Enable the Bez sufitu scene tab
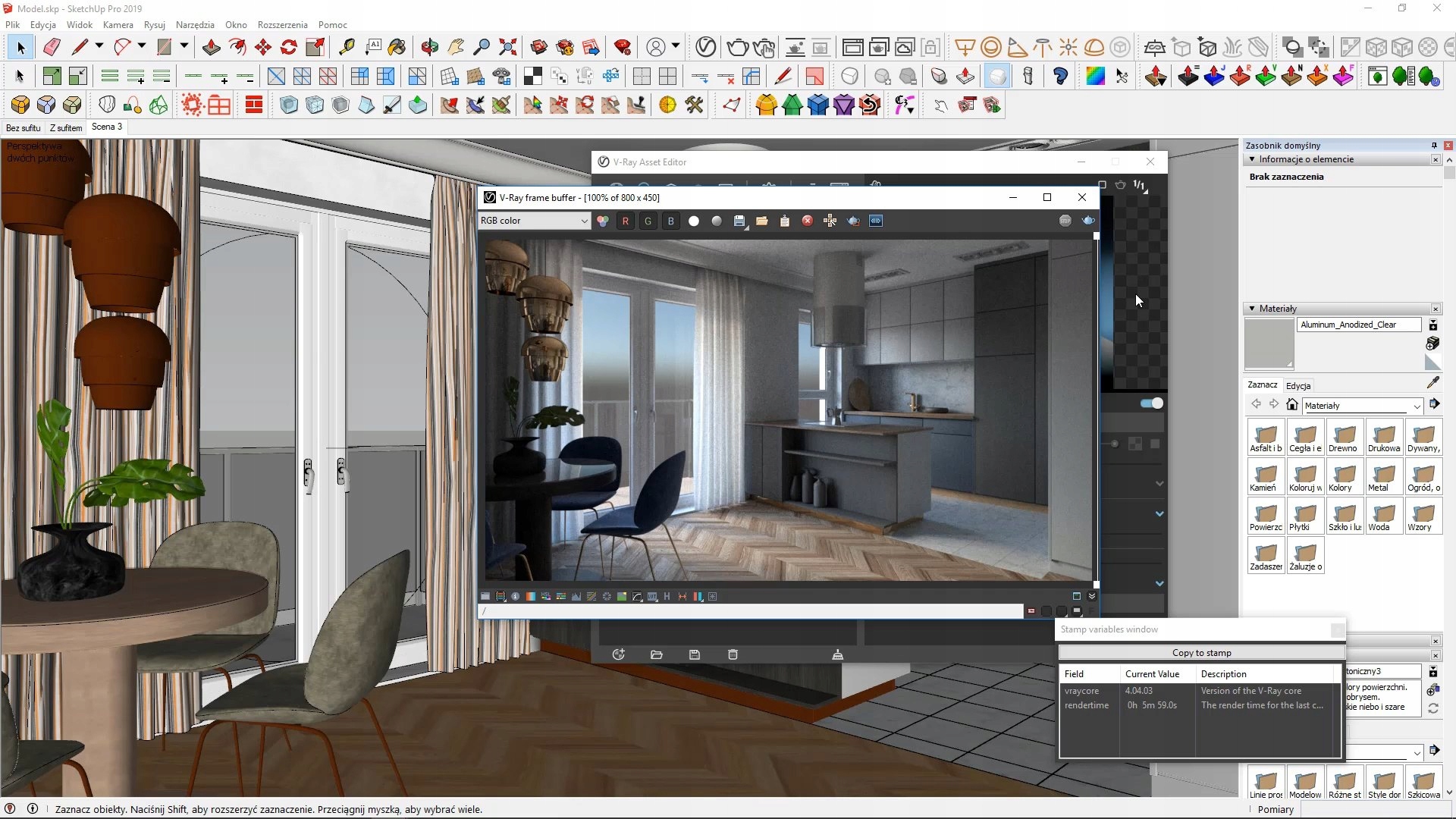The image size is (1456, 819). point(23,127)
